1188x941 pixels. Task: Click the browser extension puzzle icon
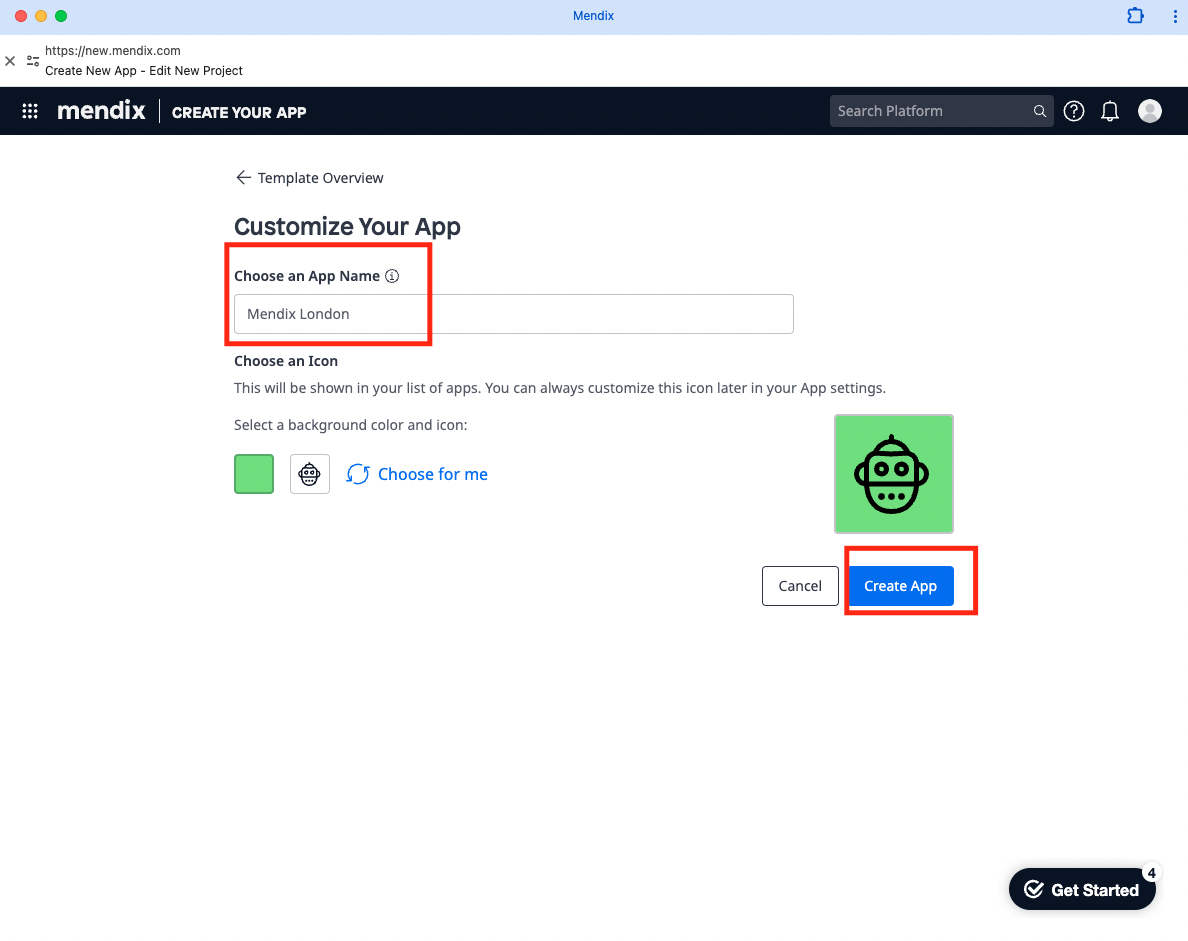click(1135, 15)
